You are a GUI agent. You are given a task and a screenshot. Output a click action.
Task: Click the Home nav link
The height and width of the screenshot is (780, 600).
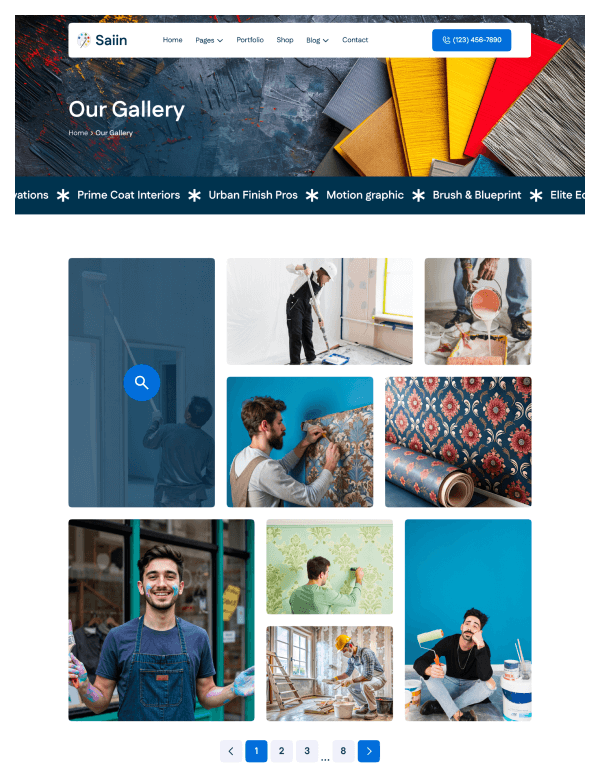click(173, 40)
